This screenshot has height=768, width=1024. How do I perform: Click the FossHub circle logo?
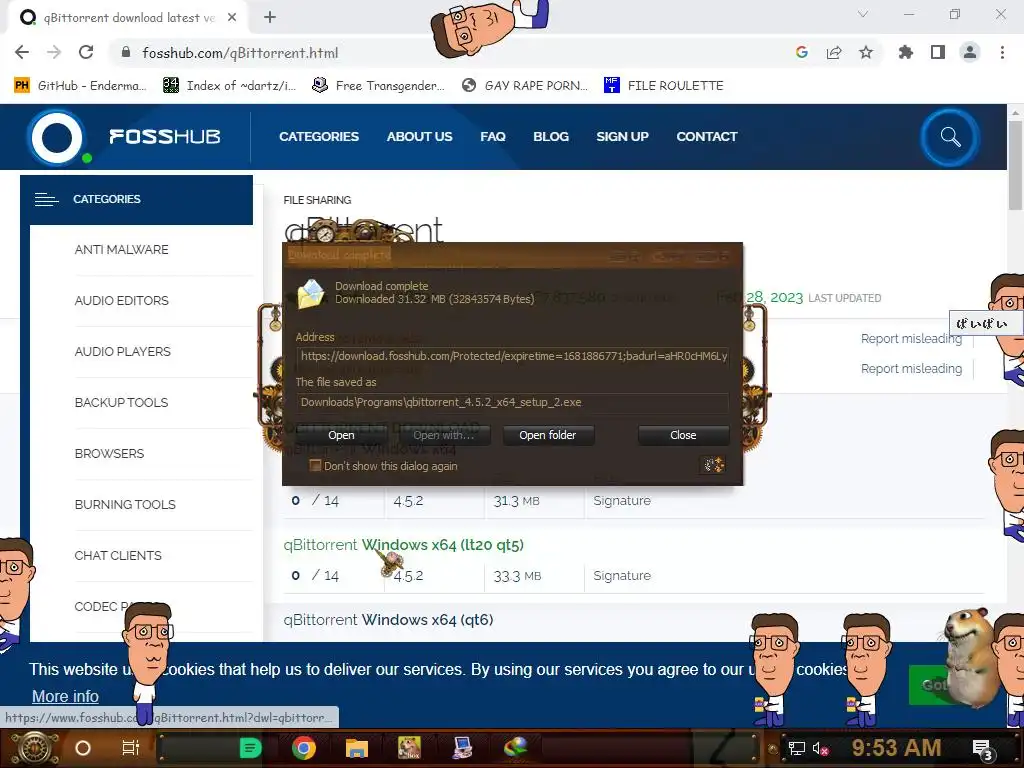point(57,137)
